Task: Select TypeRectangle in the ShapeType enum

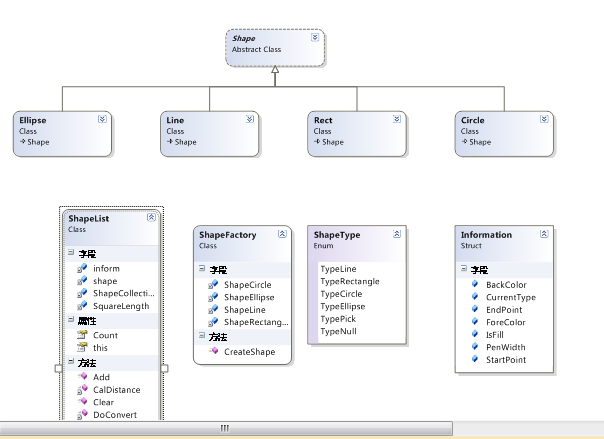Action: [x=349, y=281]
